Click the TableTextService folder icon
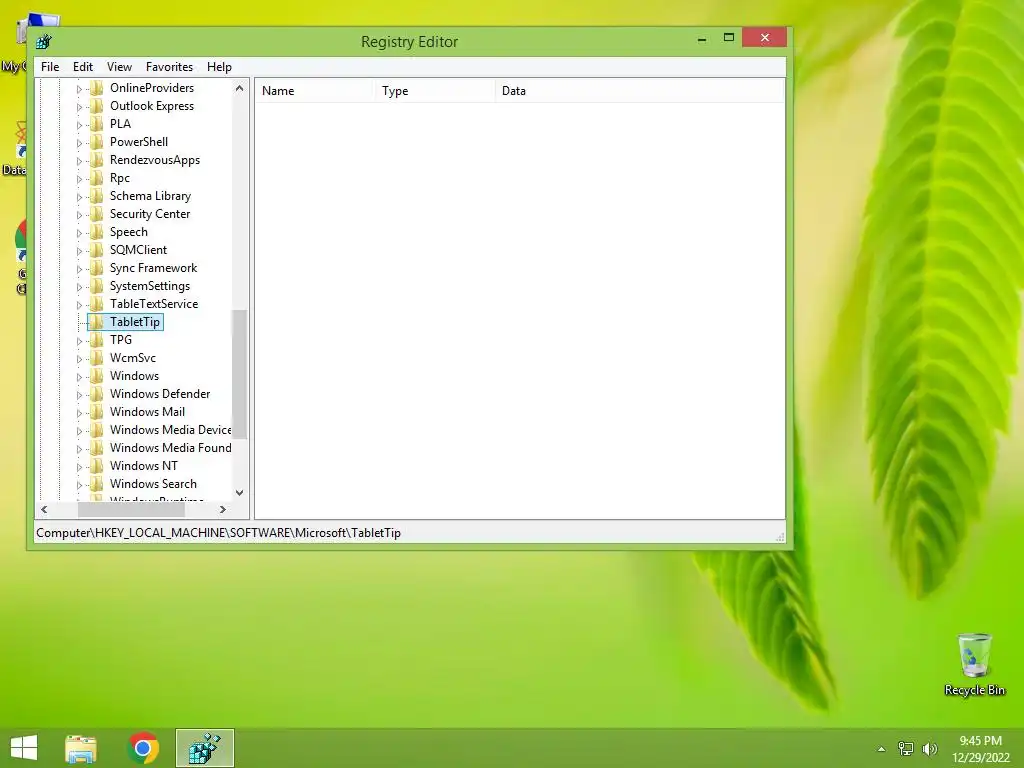The width and height of the screenshot is (1024, 768). click(97, 304)
